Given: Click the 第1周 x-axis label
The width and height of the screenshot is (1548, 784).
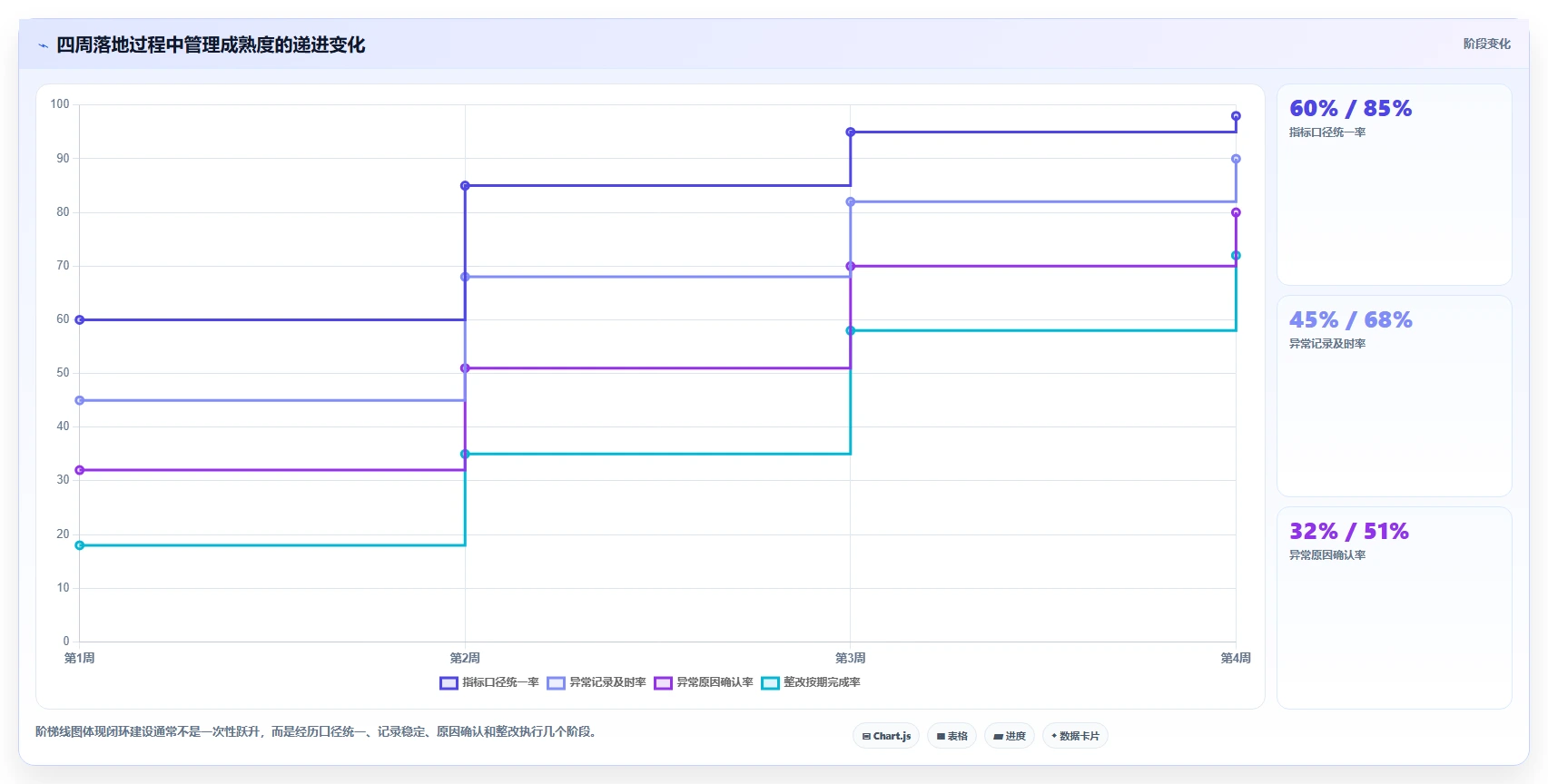Looking at the screenshot, I should (x=80, y=658).
